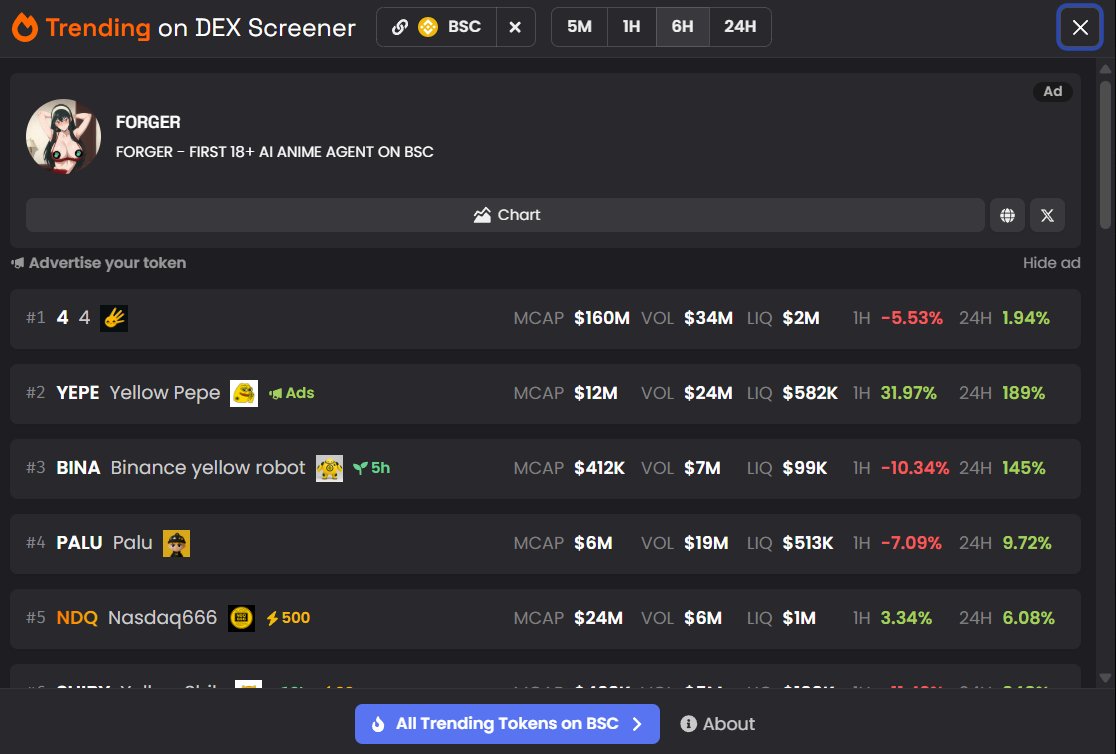This screenshot has width=1116, height=754.
Task: Click the Yellow Pepe token logo
Action: [x=244, y=393]
